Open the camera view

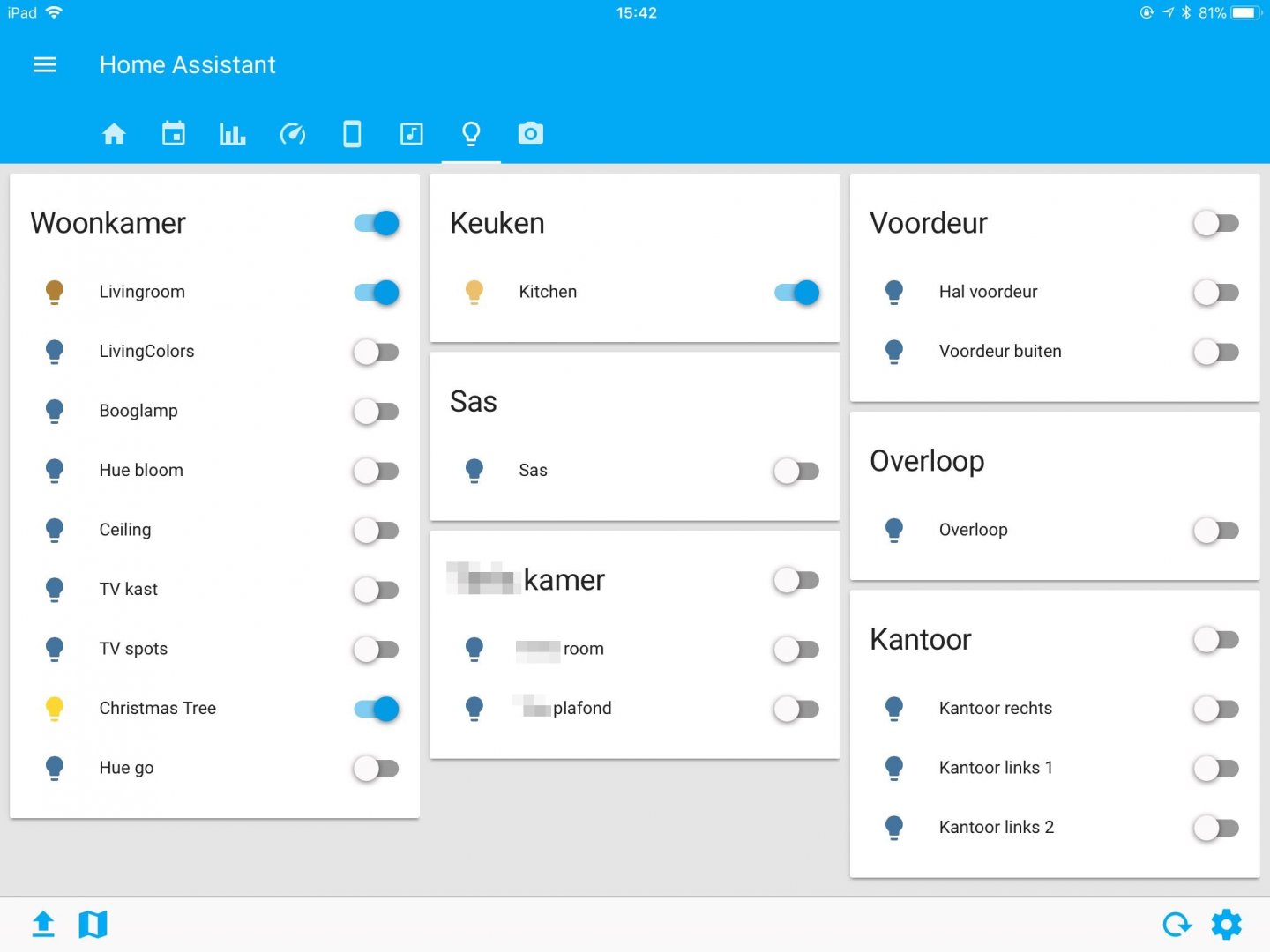pos(530,134)
